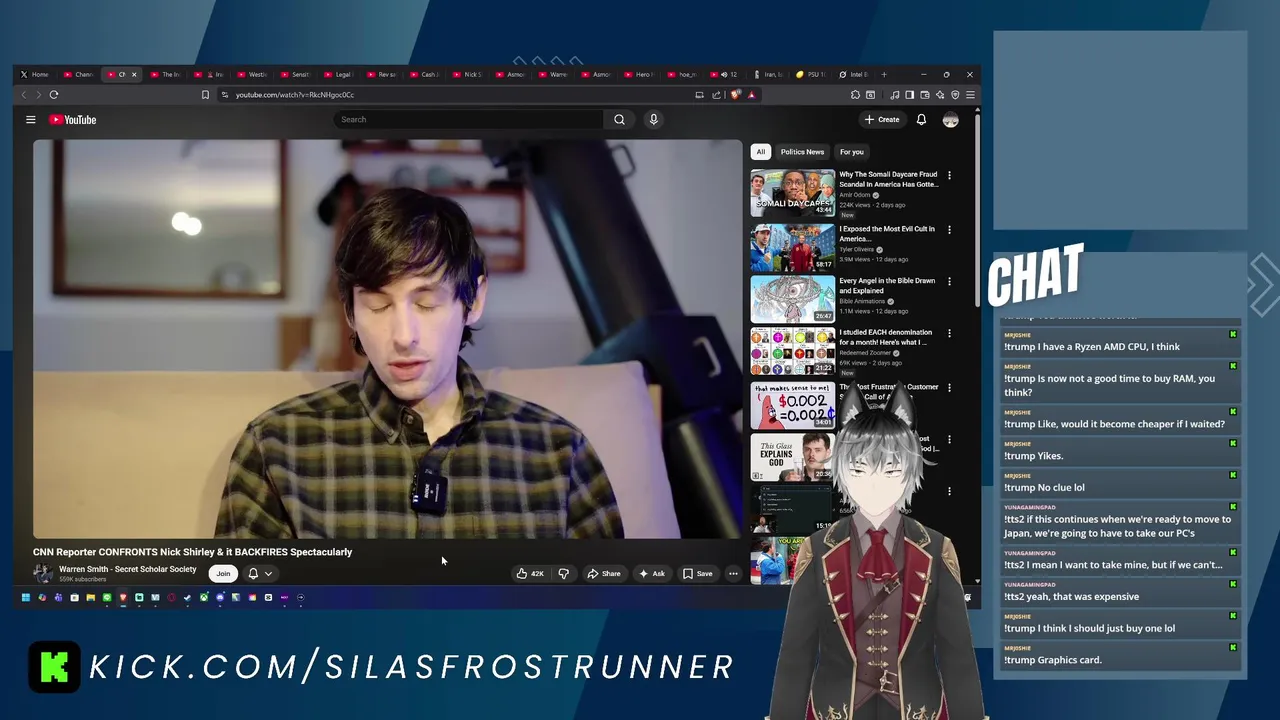Open $0.002 Frustrated Customer video thumbnail
The height and width of the screenshot is (720, 1280).
792,404
